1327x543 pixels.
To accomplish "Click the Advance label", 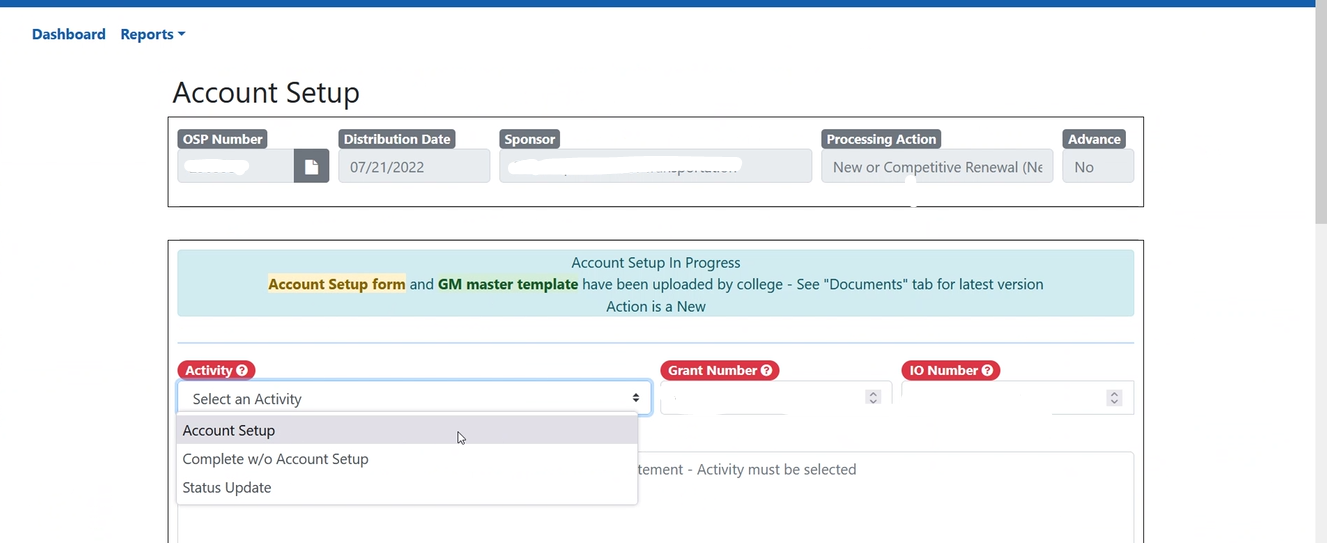I will click(x=1094, y=139).
